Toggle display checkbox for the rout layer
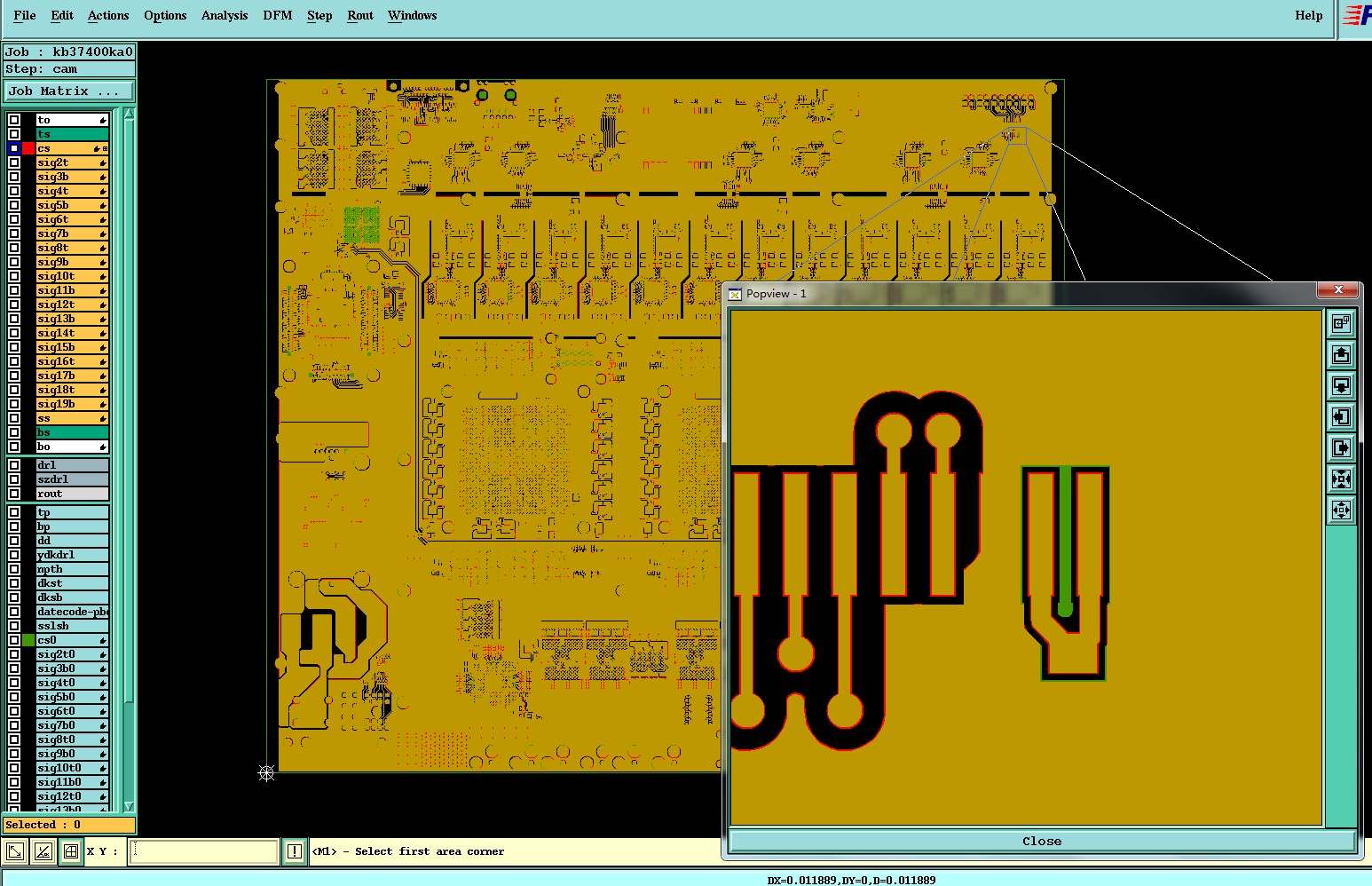 (x=14, y=494)
